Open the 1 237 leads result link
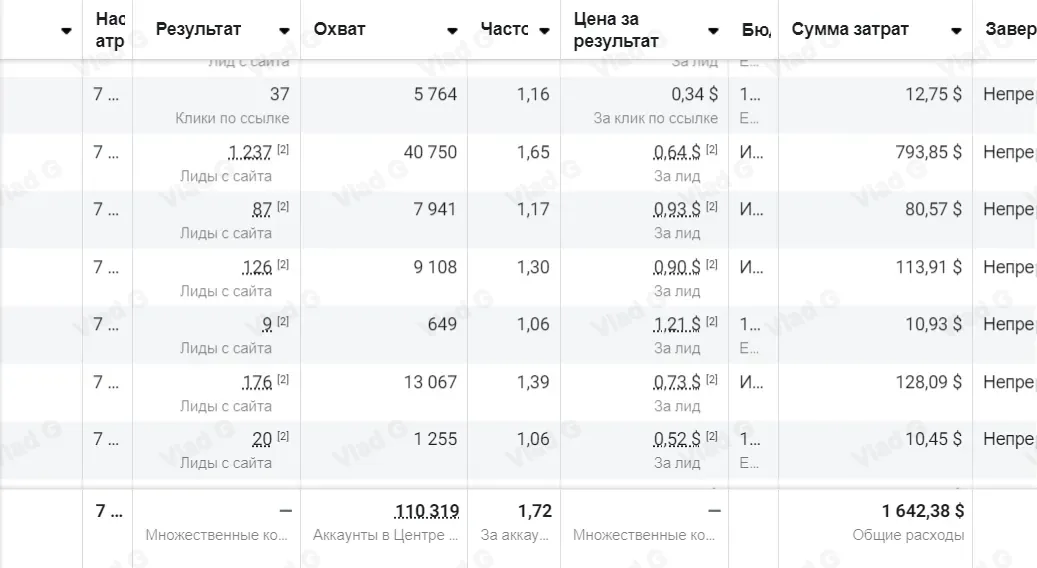Viewport: 1037px width, 568px height. [x=249, y=152]
